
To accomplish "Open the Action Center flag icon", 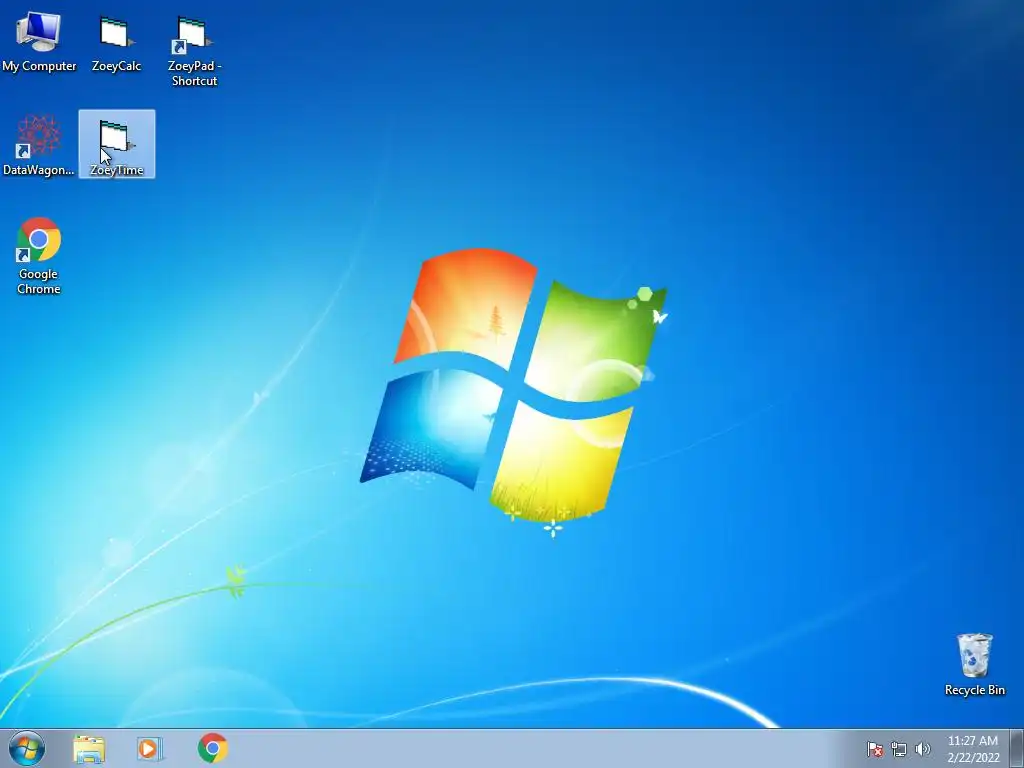I will [x=874, y=749].
